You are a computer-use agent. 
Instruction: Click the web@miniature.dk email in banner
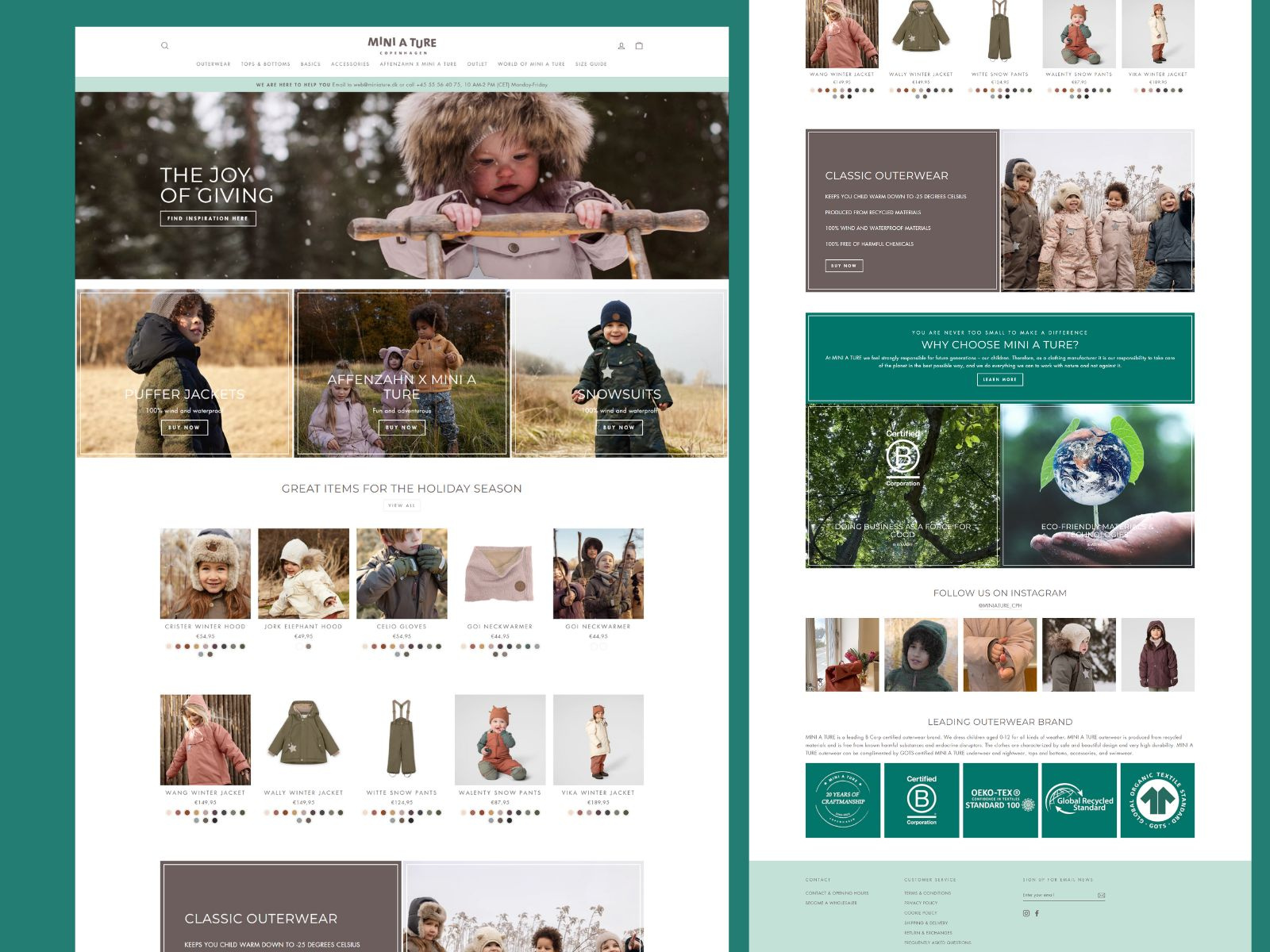[x=375, y=85]
